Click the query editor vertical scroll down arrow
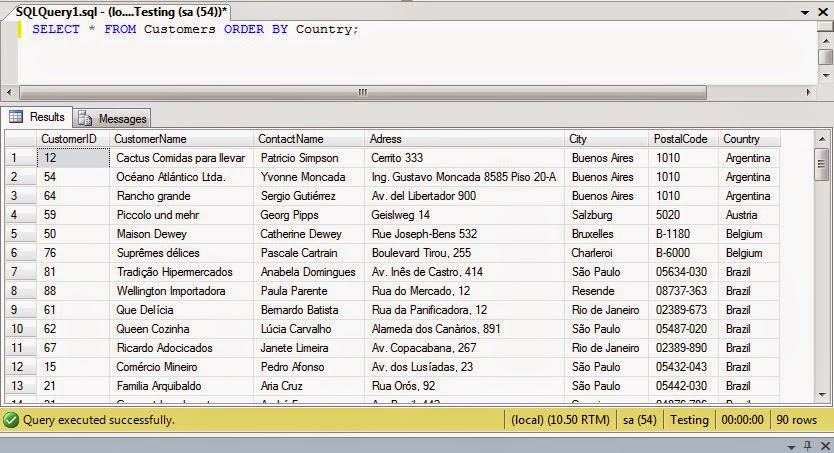 click(x=825, y=76)
